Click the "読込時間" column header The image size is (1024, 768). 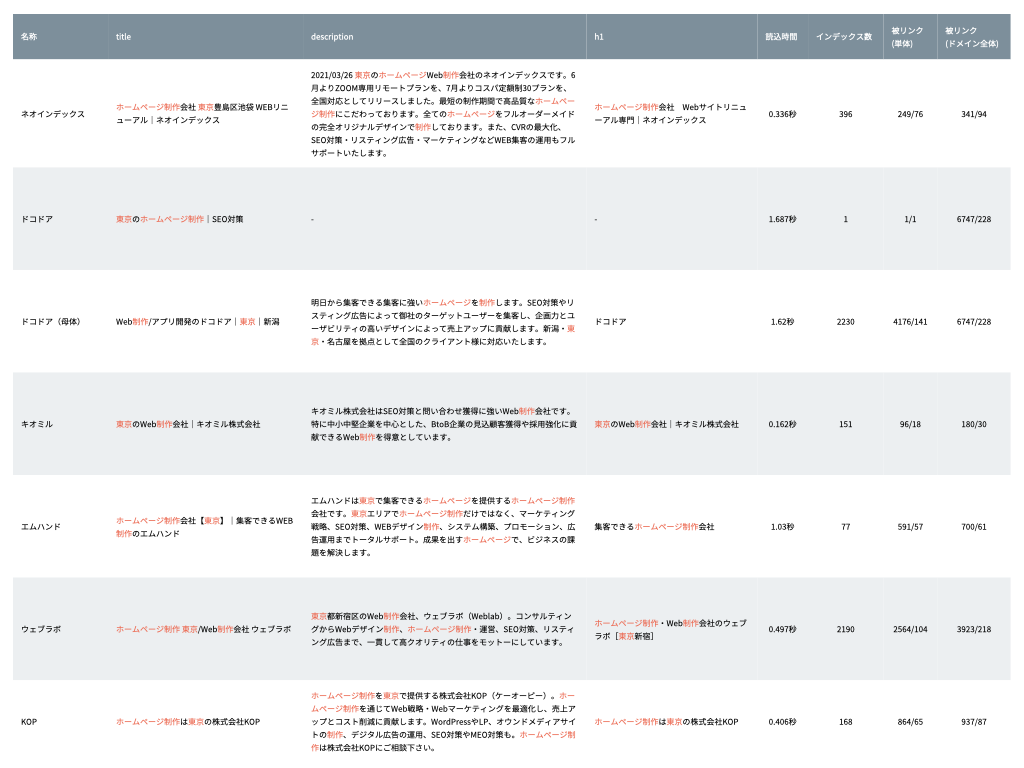pyautogui.click(x=782, y=37)
